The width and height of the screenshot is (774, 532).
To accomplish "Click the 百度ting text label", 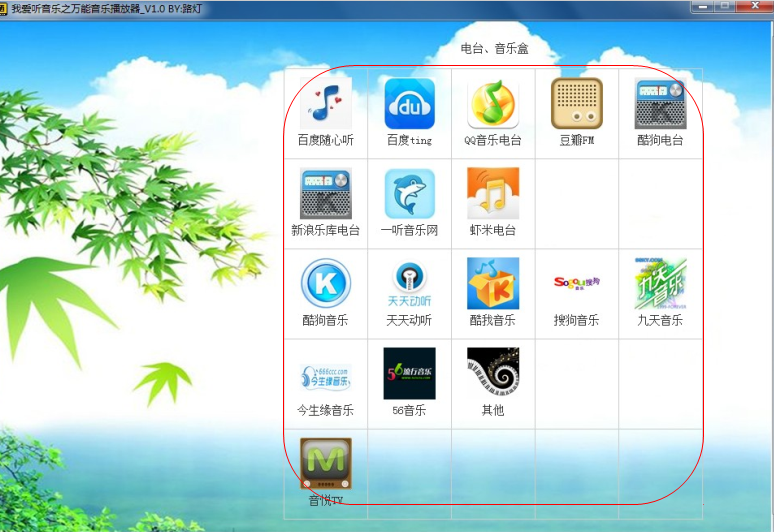I will pos(409,140).
